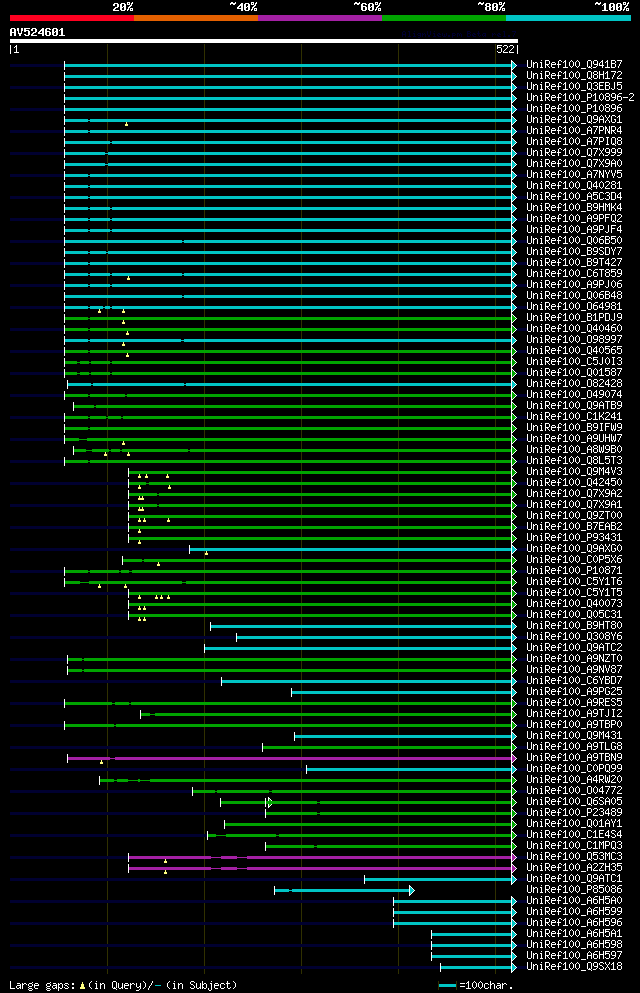Click the white query bar spanning 1 to 522

(x=264, y=41)
